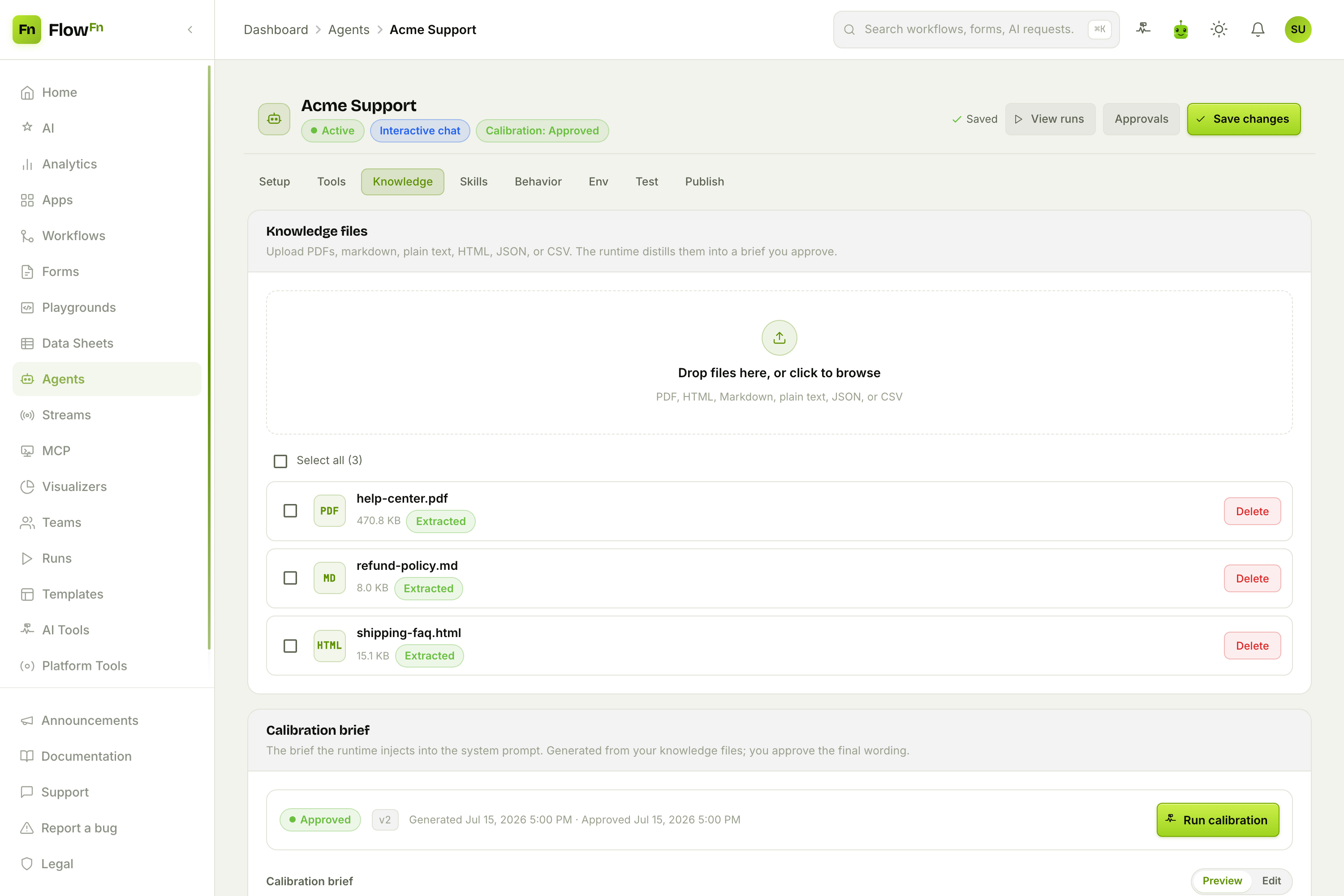Screen dimensions: 1344x896
Task: Click the Calibration: Approved badge
Action: point(542,131)
